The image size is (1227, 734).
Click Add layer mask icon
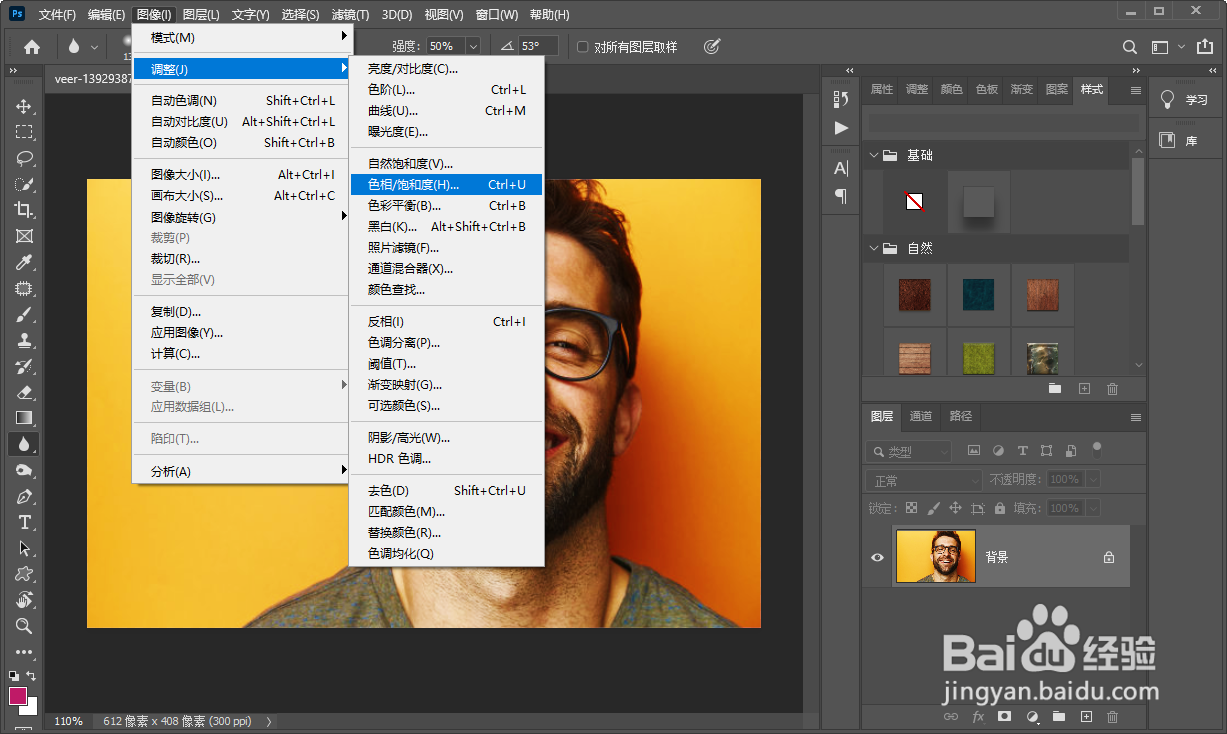coord(1005,717)
